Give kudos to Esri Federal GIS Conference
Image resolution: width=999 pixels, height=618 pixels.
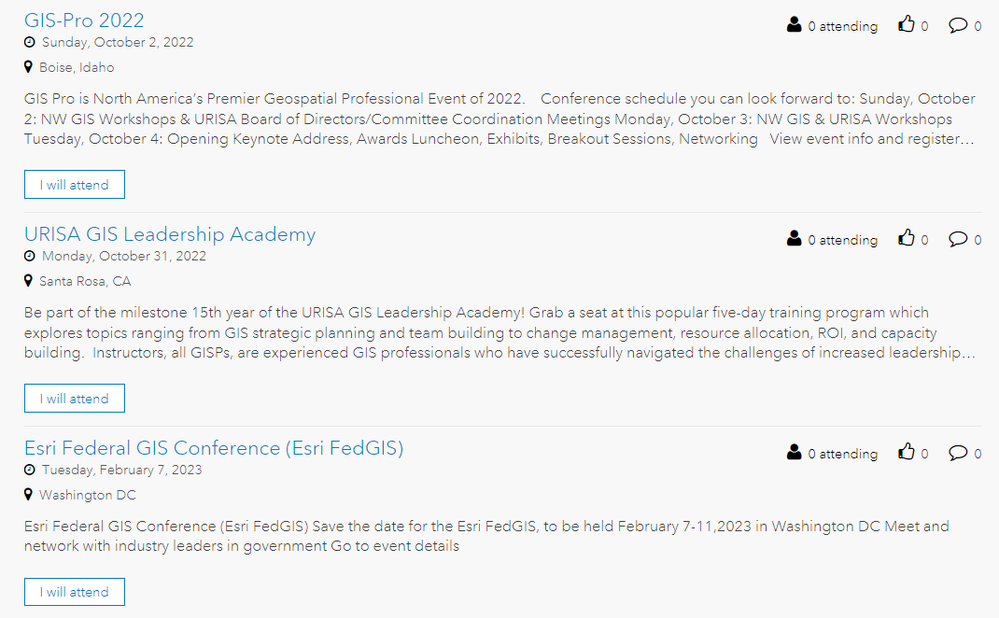click(x=906, y=452)
